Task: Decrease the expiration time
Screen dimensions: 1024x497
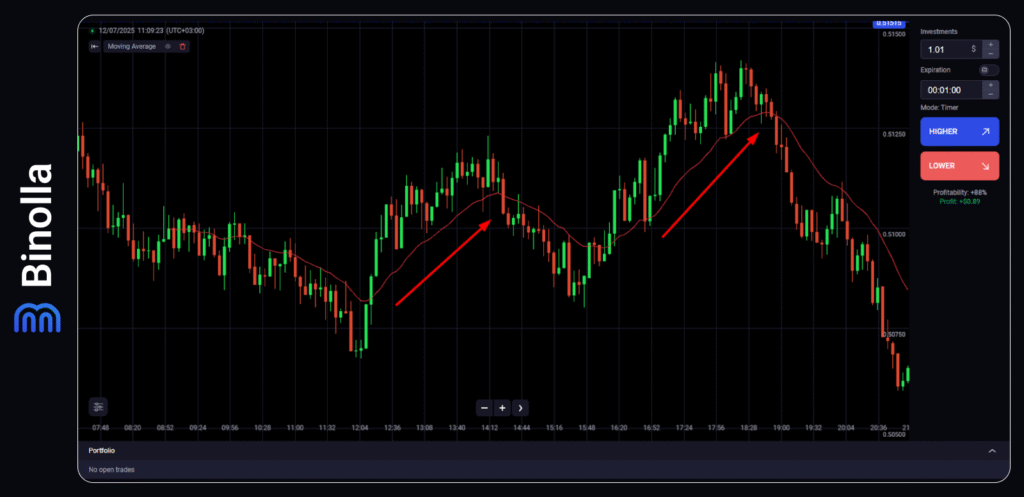Action: (990, 95)
